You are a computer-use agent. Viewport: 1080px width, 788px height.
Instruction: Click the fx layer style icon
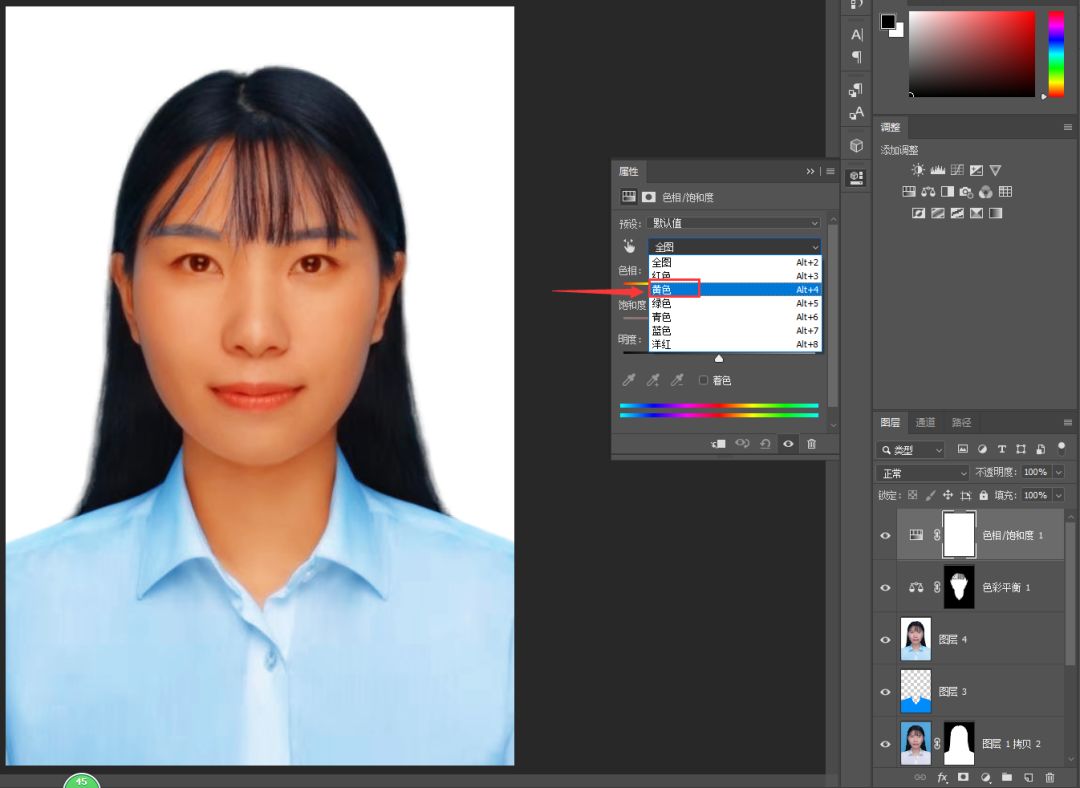click(941, 777)
